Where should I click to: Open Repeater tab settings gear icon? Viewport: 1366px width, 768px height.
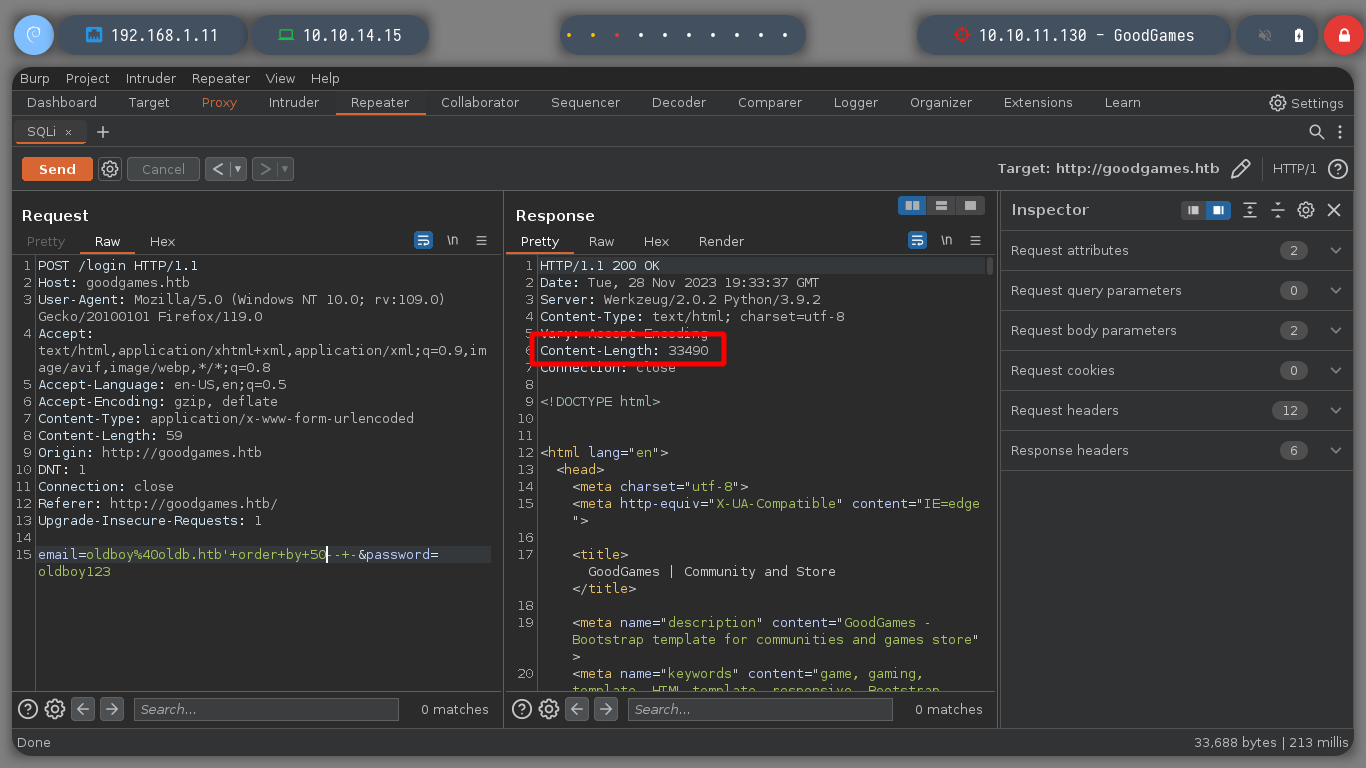tap(110, 169)
